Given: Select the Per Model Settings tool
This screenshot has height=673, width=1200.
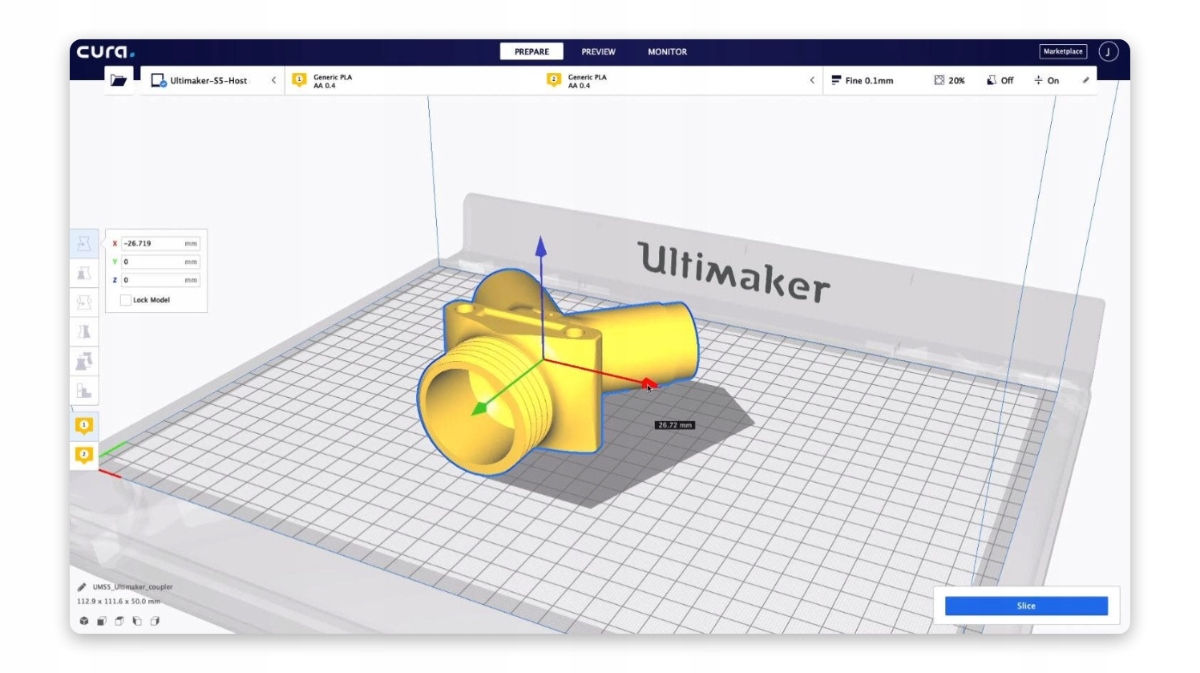Looking at the screenshot, I should pyautogui.click(x=84, y=362).
